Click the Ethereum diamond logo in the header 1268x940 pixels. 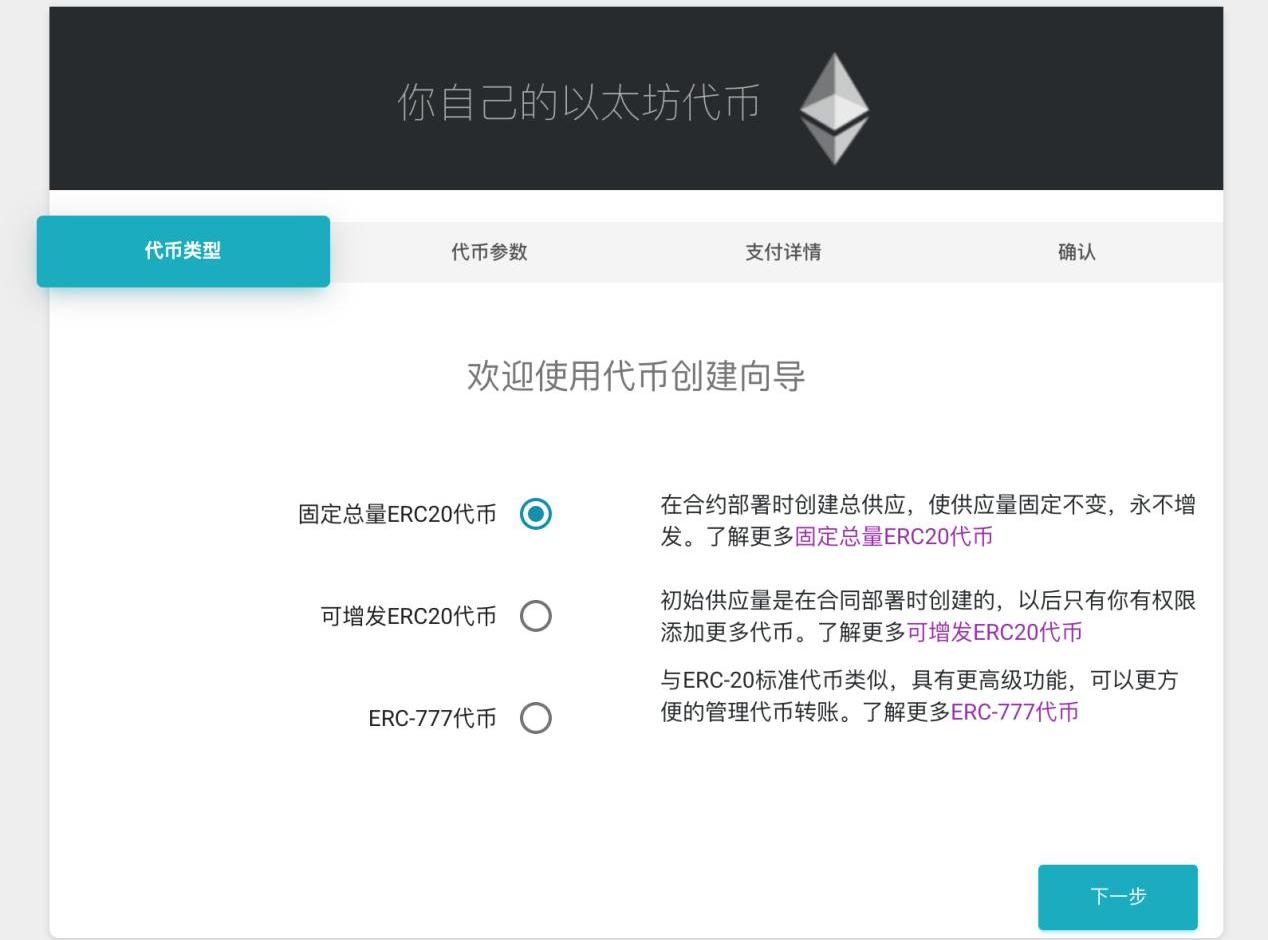pyautogui.click(x=834, y=108)
